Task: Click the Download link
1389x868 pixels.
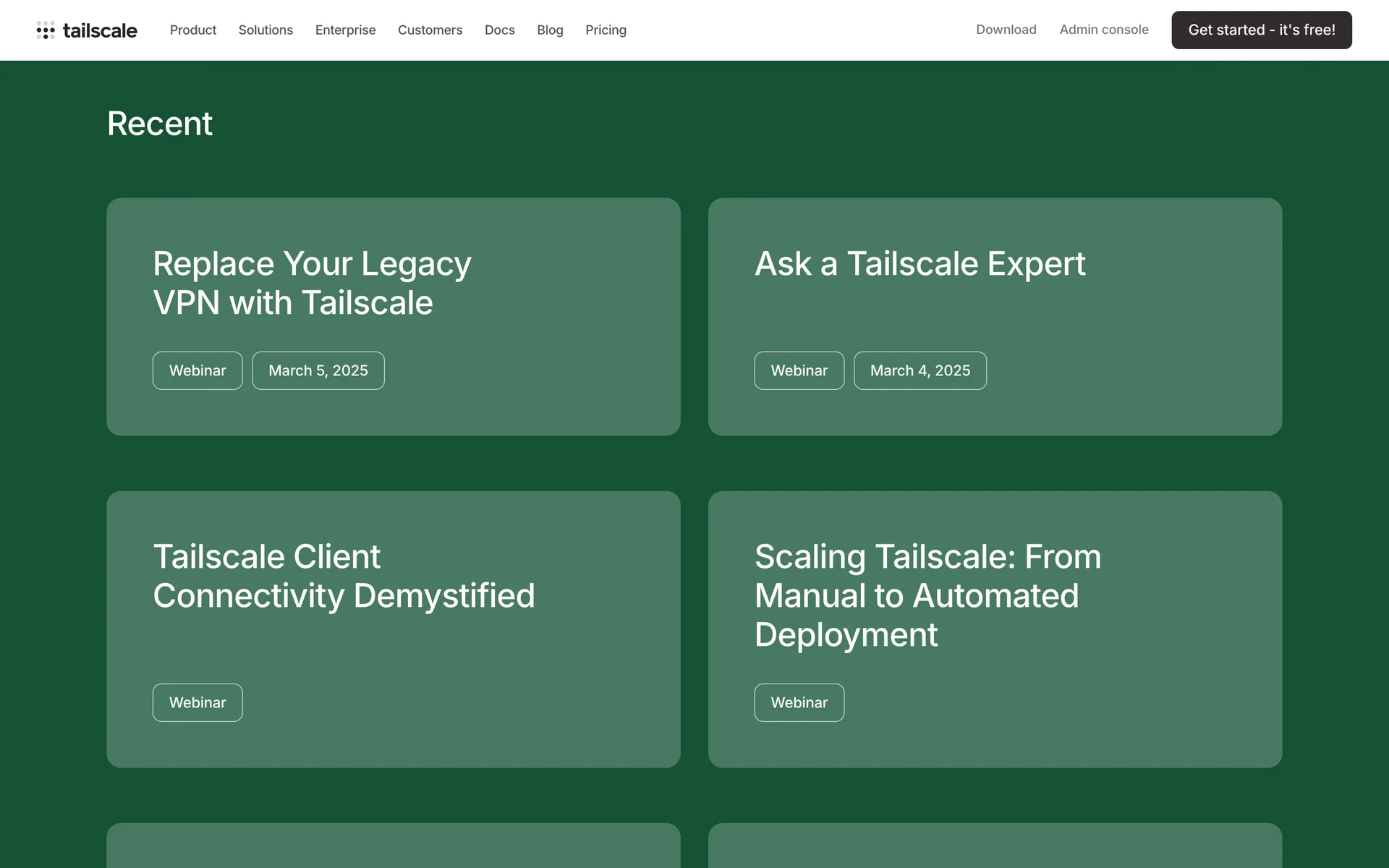Action: [1006, 30]
